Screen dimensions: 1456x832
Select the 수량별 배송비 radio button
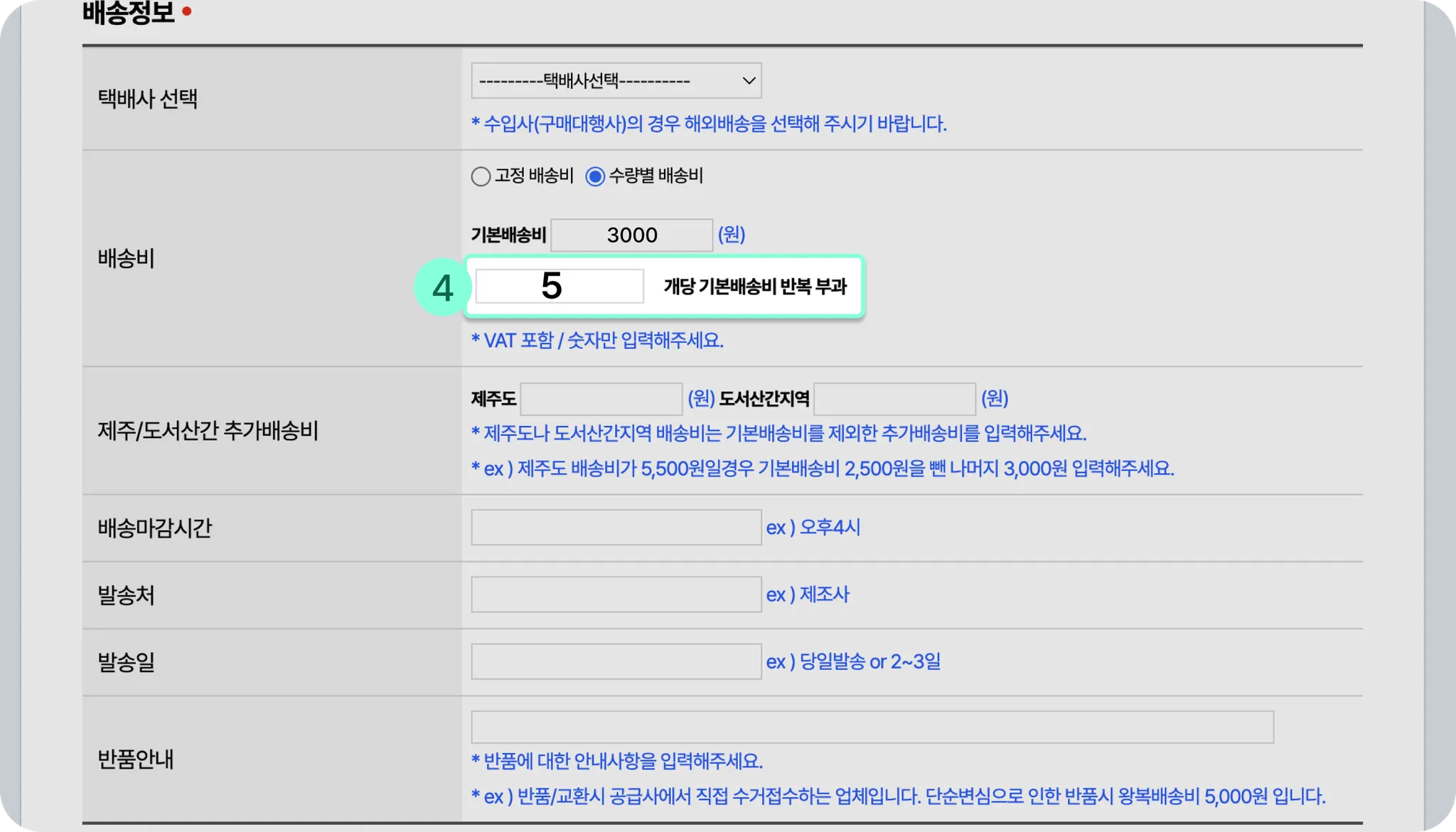(x=595, y=176)
